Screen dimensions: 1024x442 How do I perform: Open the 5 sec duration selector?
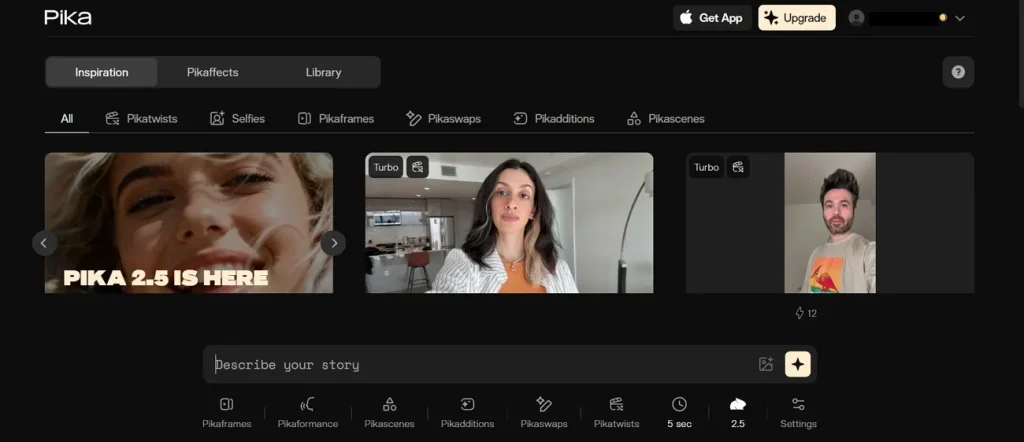pyautogui.click(x=679, y=413)
